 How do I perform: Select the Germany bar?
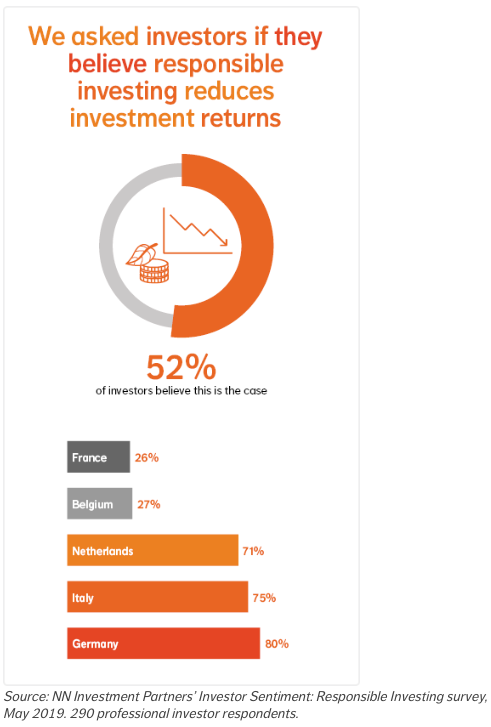click(164, 644)
